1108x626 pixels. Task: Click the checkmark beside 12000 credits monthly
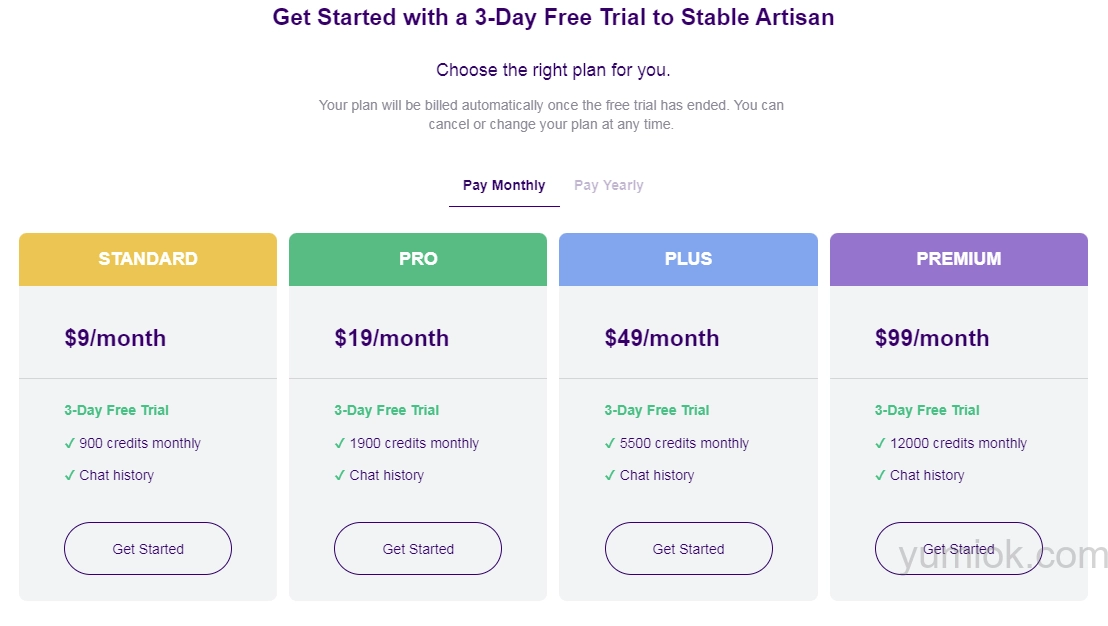click(880, 443)
